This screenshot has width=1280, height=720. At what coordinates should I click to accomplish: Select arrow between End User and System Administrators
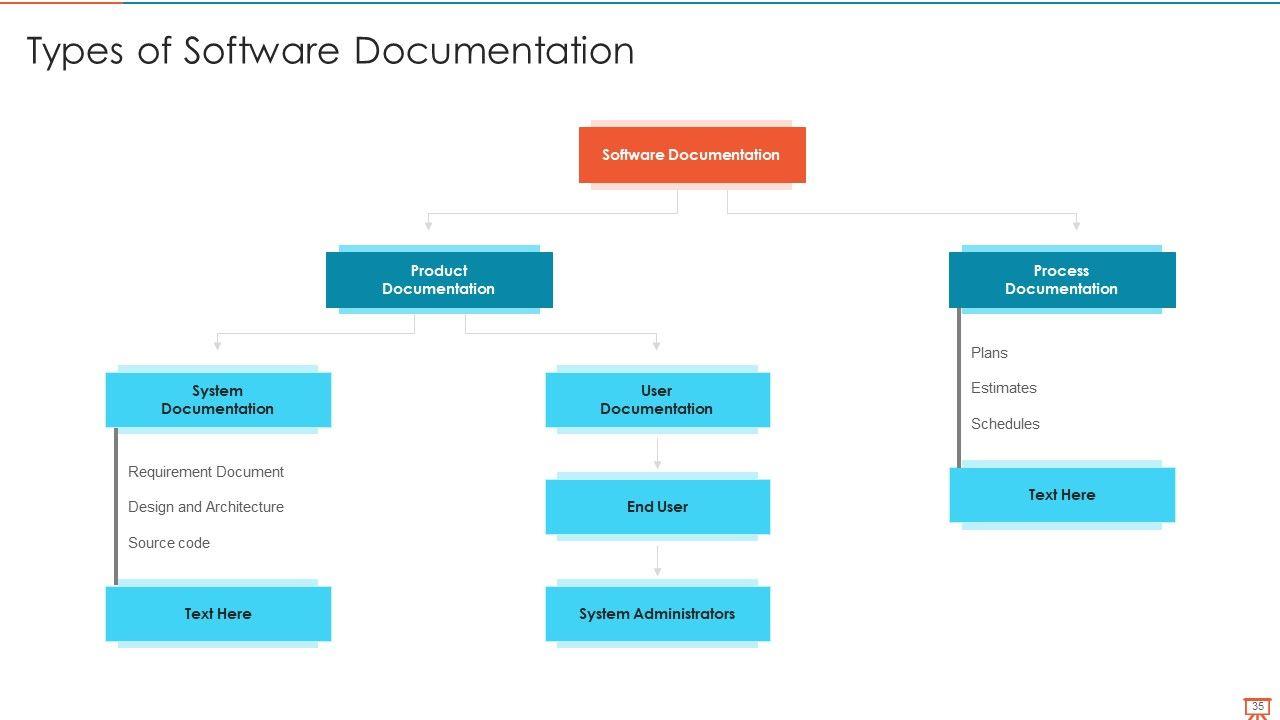pyautogui.click(x=657, y=560)
